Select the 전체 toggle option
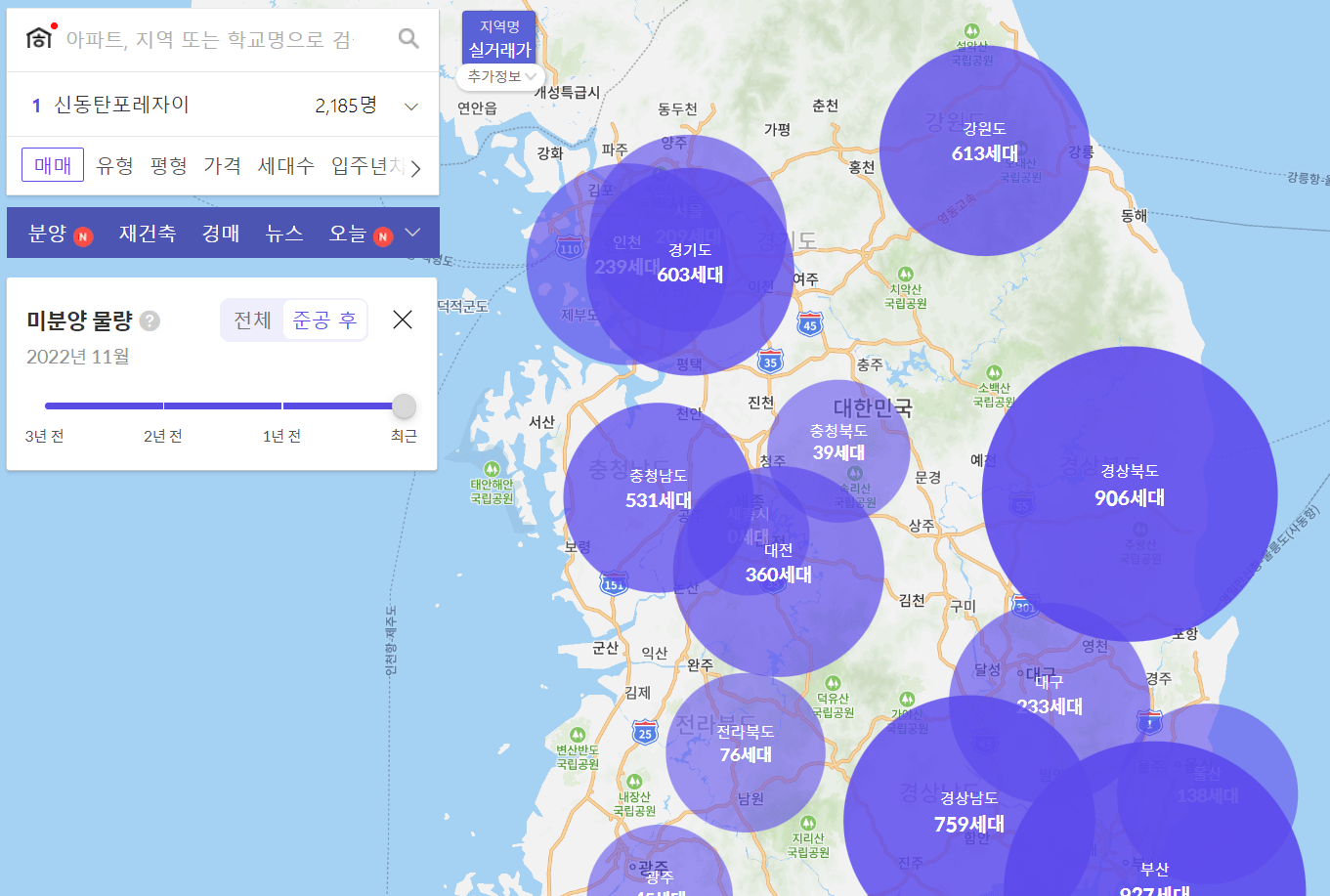 coord(252,320)
